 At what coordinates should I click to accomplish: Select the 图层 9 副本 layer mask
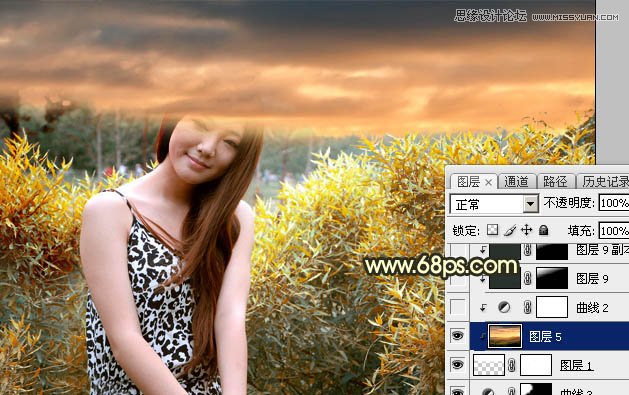click(x=552, y=251)
